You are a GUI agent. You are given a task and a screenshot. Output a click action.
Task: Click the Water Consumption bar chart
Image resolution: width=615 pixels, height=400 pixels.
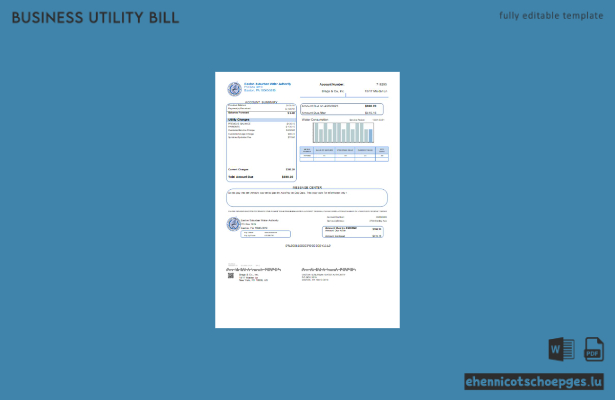tap(343, 133)
